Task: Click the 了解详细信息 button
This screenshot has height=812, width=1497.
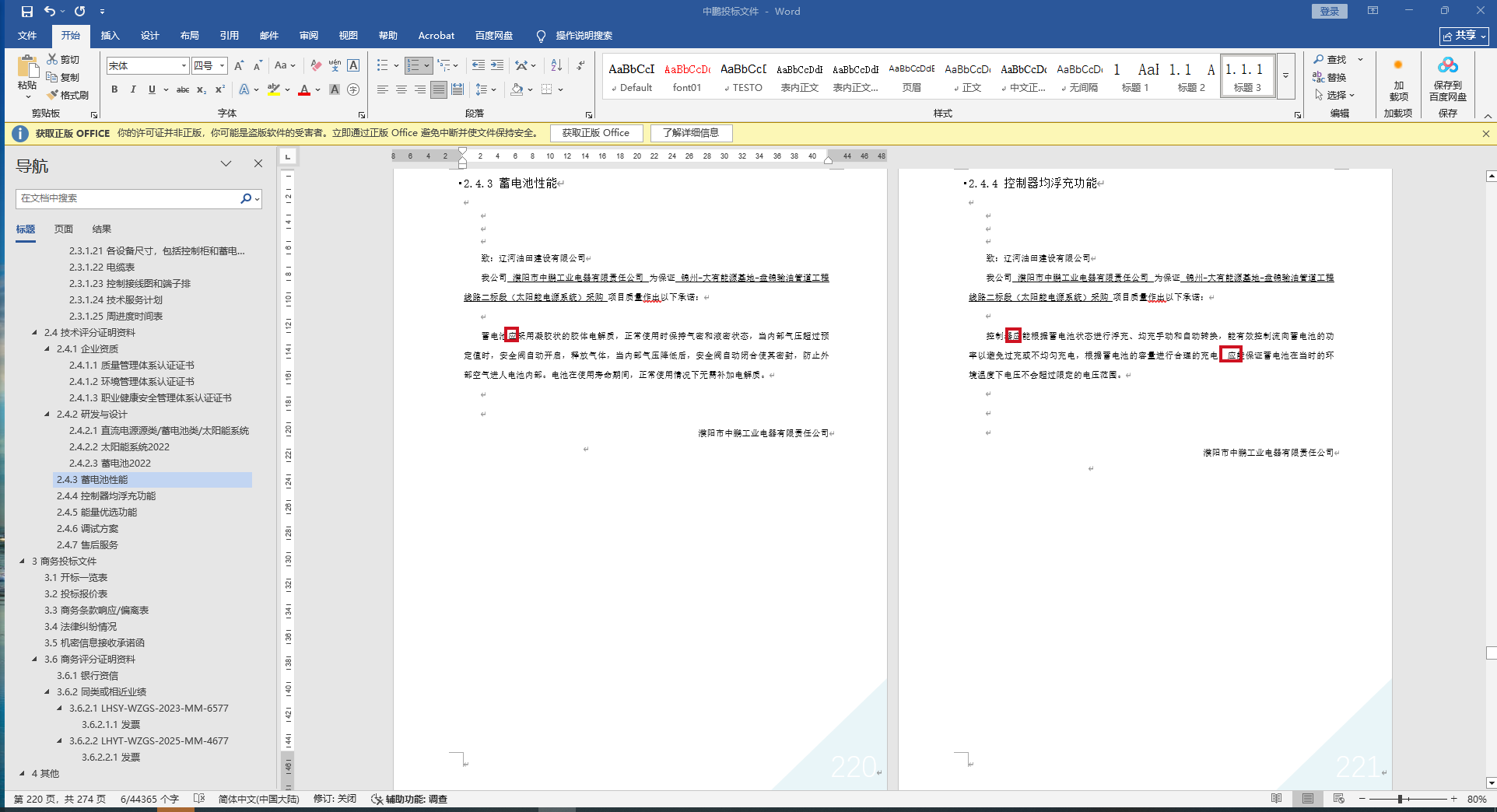Action: click(x=691, y=133)
